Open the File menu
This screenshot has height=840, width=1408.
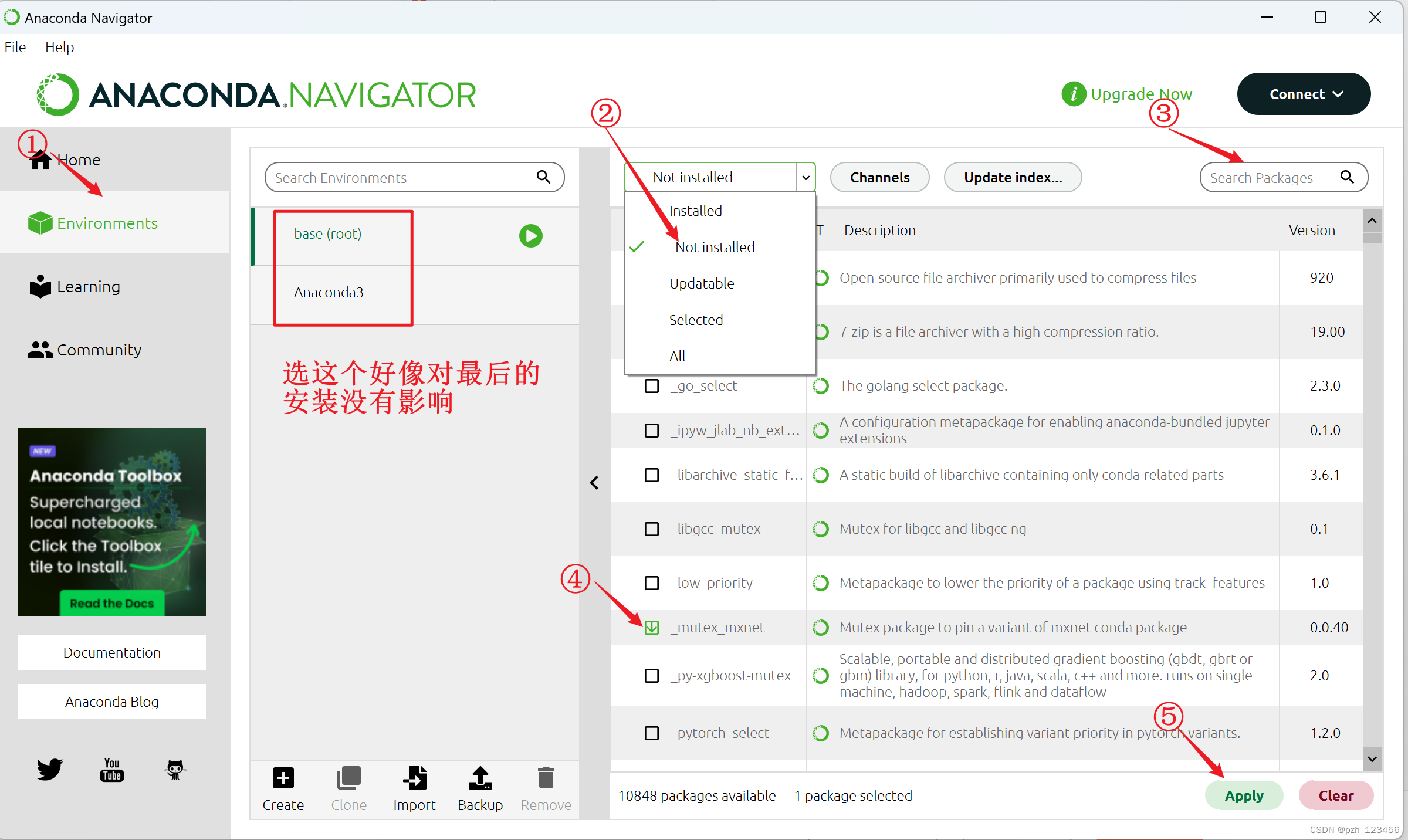pyautogui.click(x=15, y=47)
